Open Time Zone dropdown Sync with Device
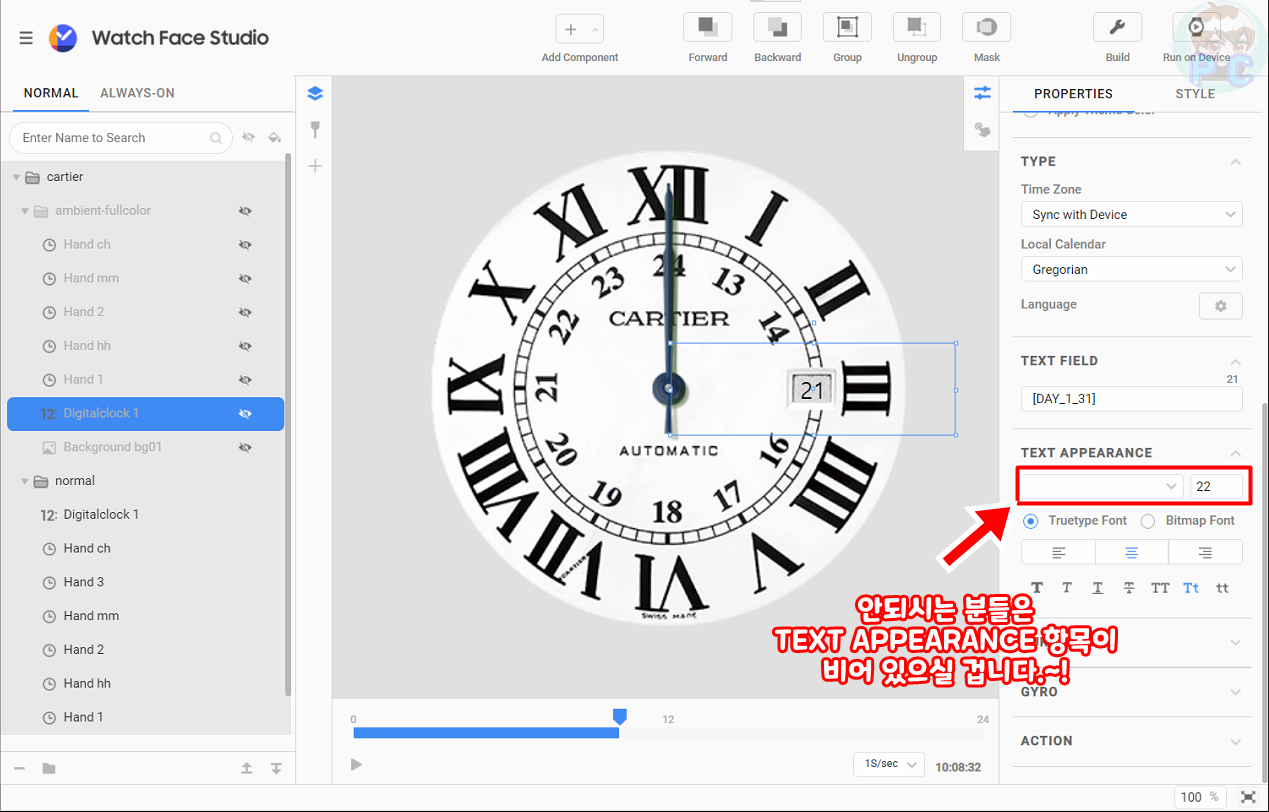 coord(1131,215)
